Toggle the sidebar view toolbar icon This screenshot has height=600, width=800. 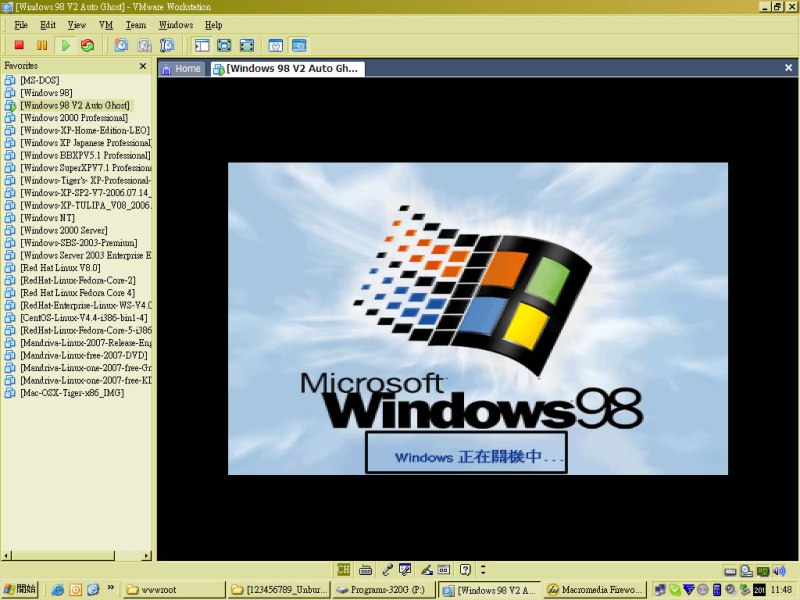pyautogui.click(x=202, y=45)
